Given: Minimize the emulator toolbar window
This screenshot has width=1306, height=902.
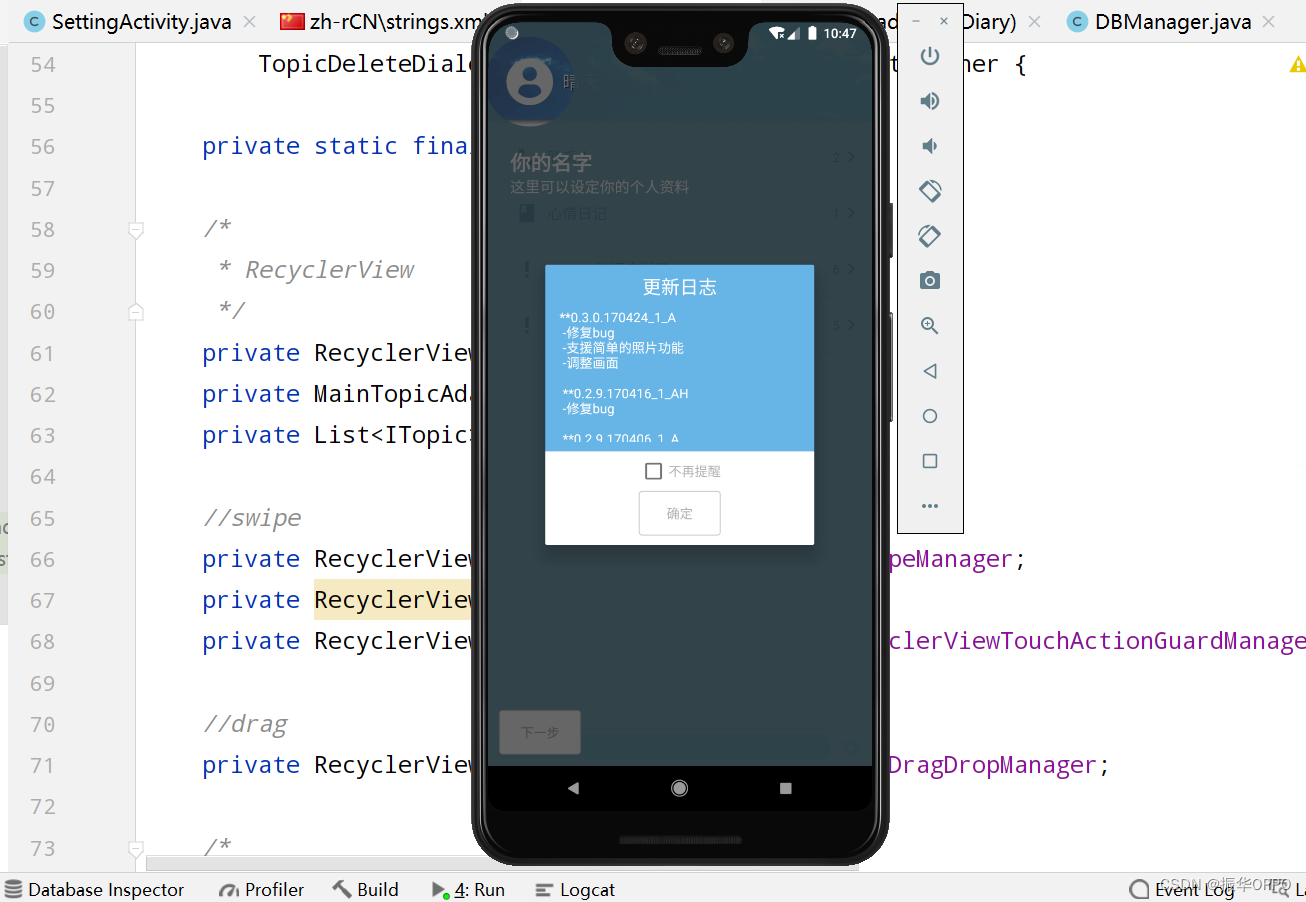Looking at the screenshot, I should click(916, 21).
